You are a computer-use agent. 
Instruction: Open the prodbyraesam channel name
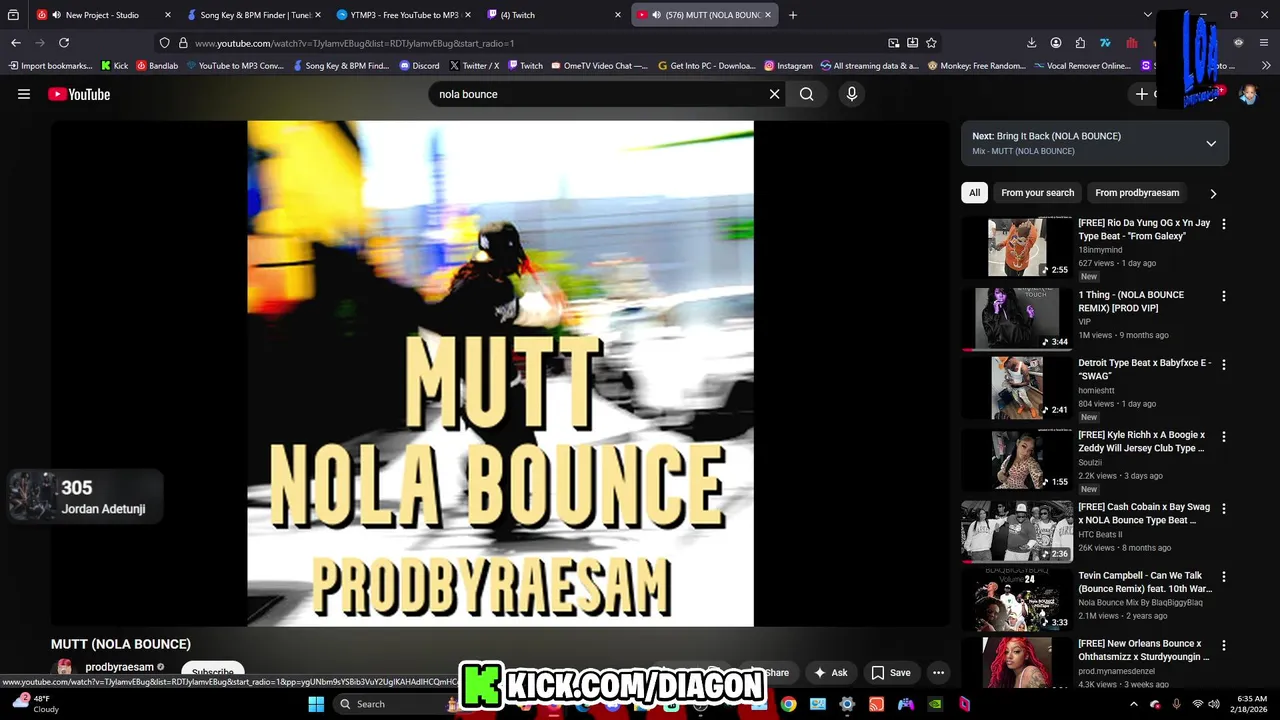coord(119,667)
